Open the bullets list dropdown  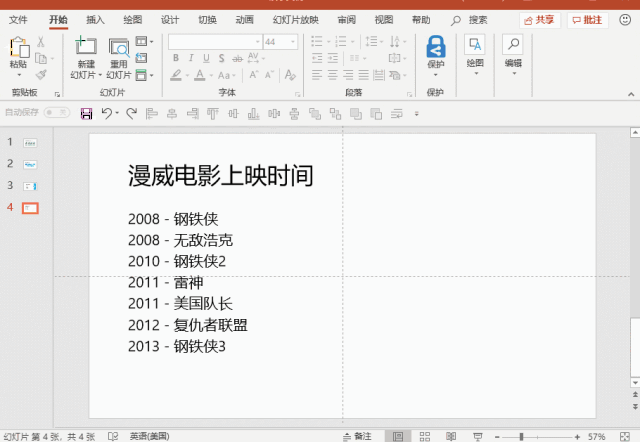320,41
